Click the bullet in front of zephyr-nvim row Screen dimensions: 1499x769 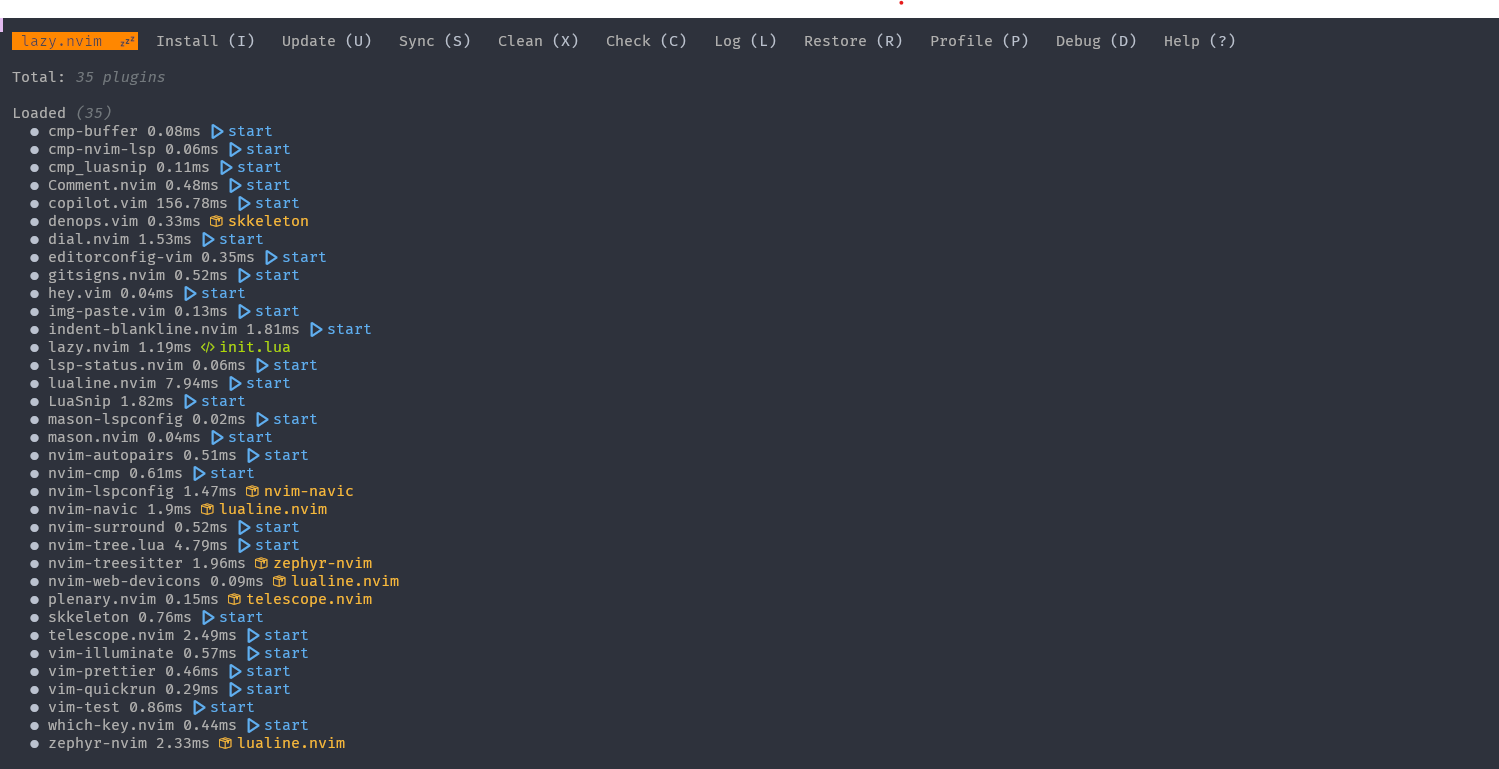[35, 743]
